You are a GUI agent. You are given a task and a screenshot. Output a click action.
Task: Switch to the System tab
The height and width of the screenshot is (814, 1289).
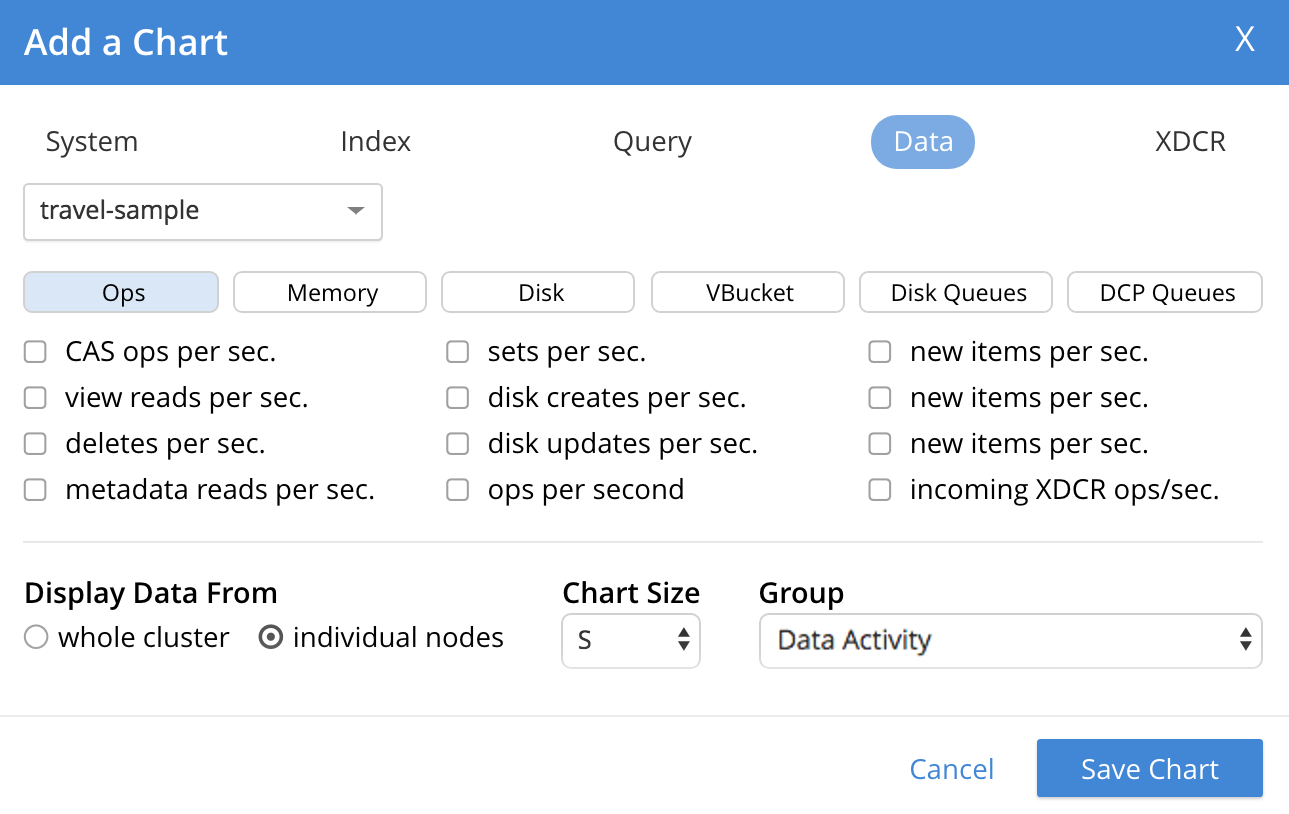pos(92,142)
